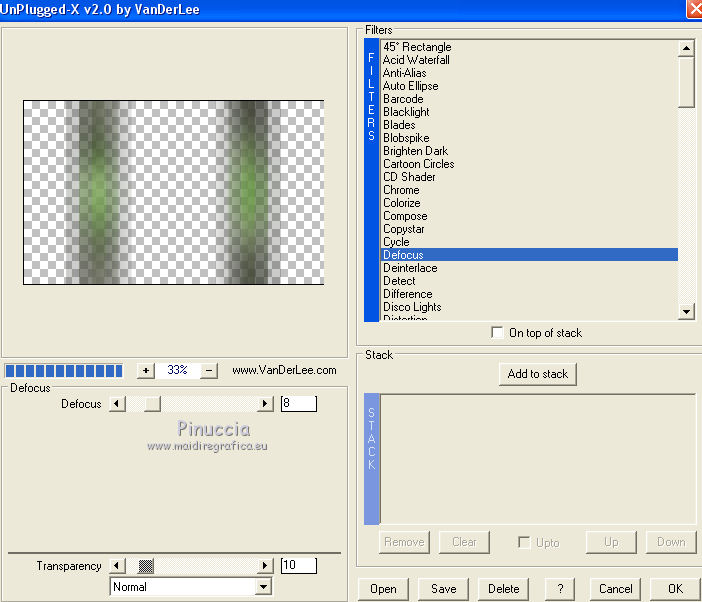Screen dimensions: 702x602
Task: Click the Remove stack button
Action: (x=404, y=542)
